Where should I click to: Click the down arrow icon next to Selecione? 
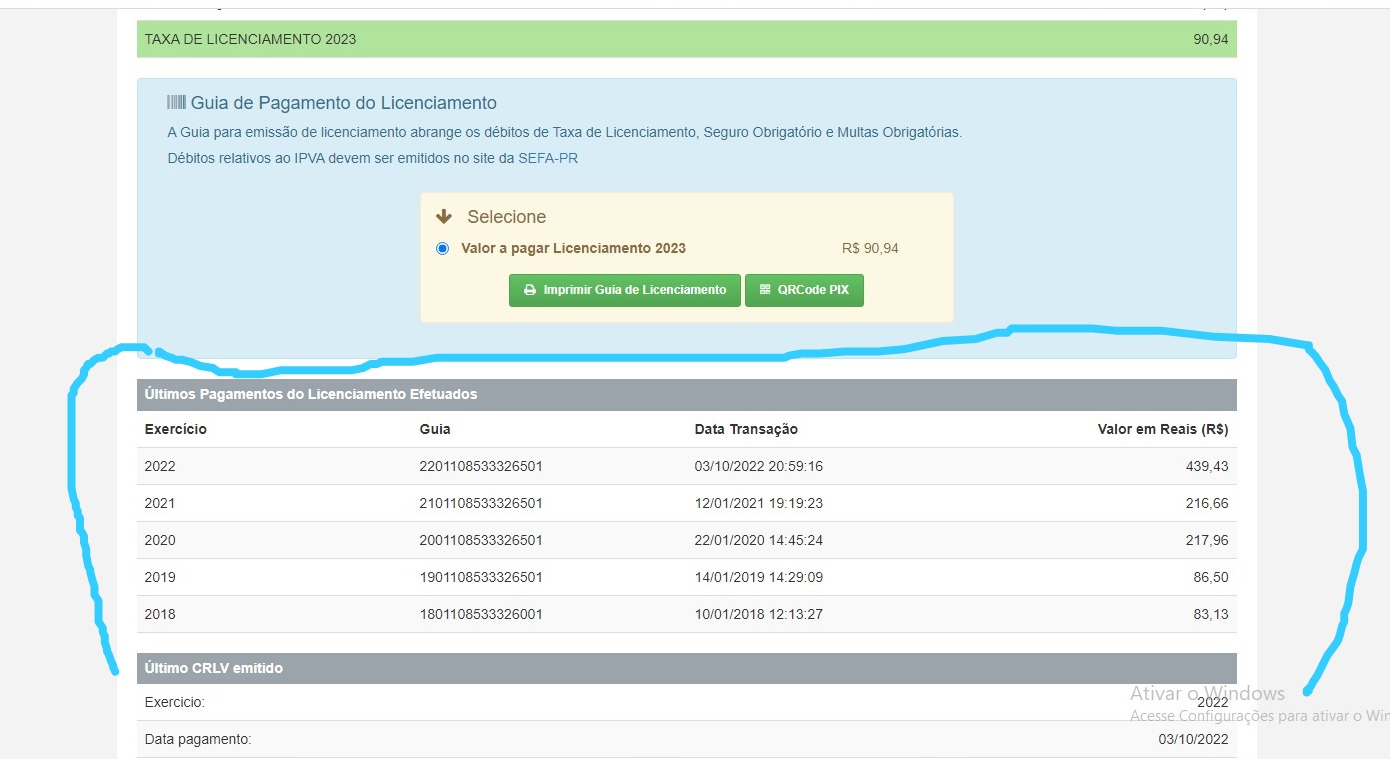(444, 217)
